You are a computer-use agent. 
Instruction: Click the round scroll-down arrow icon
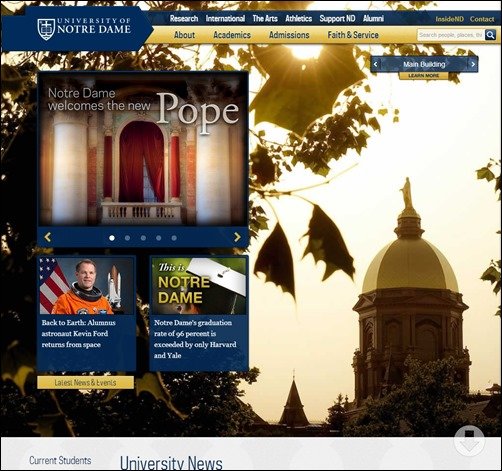pyautogui.click(x=469, y=441)
